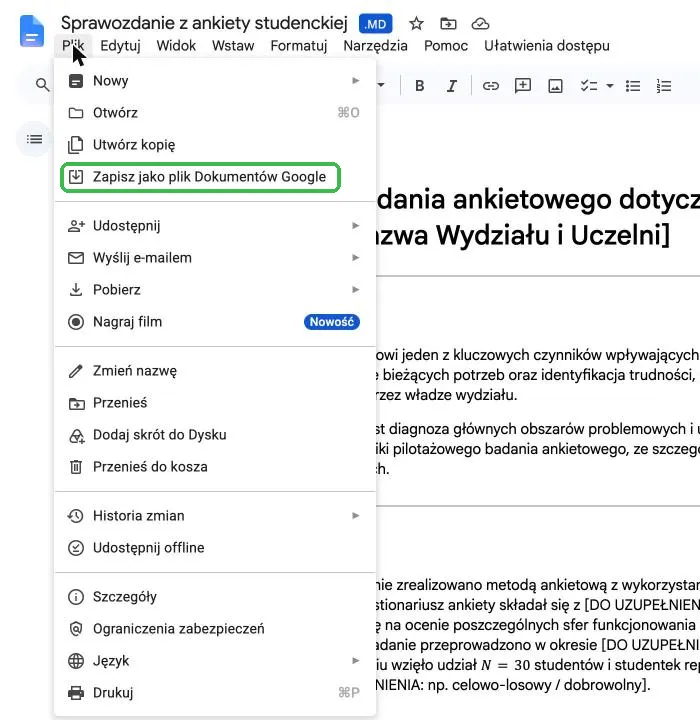Click the search magnifier in toolbar
The height and width of the screenshot is (720, 700).
(42, 85)
